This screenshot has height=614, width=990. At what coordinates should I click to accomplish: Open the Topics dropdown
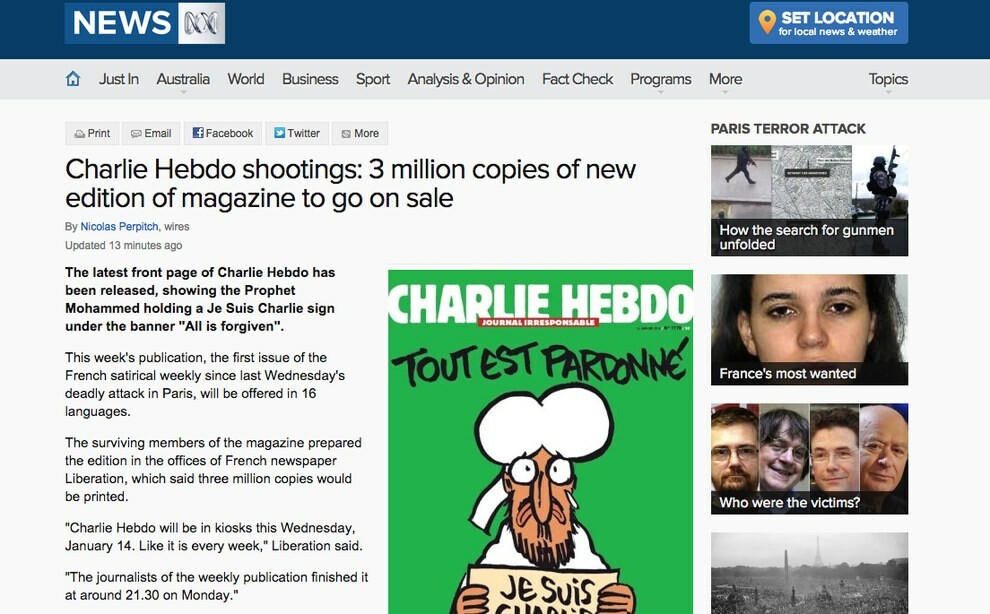(888, 80)
